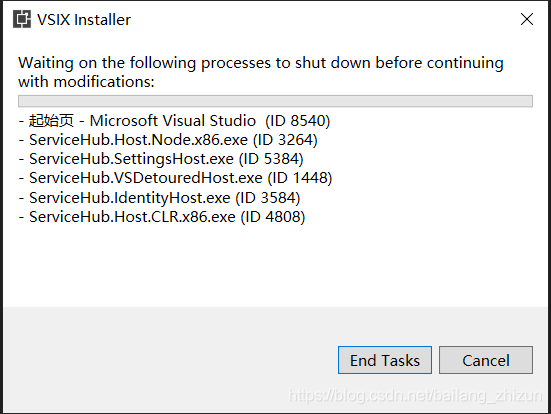Click the 'Waiting on the following processes' message
This screenshot has height=414, width=551.
261,72
